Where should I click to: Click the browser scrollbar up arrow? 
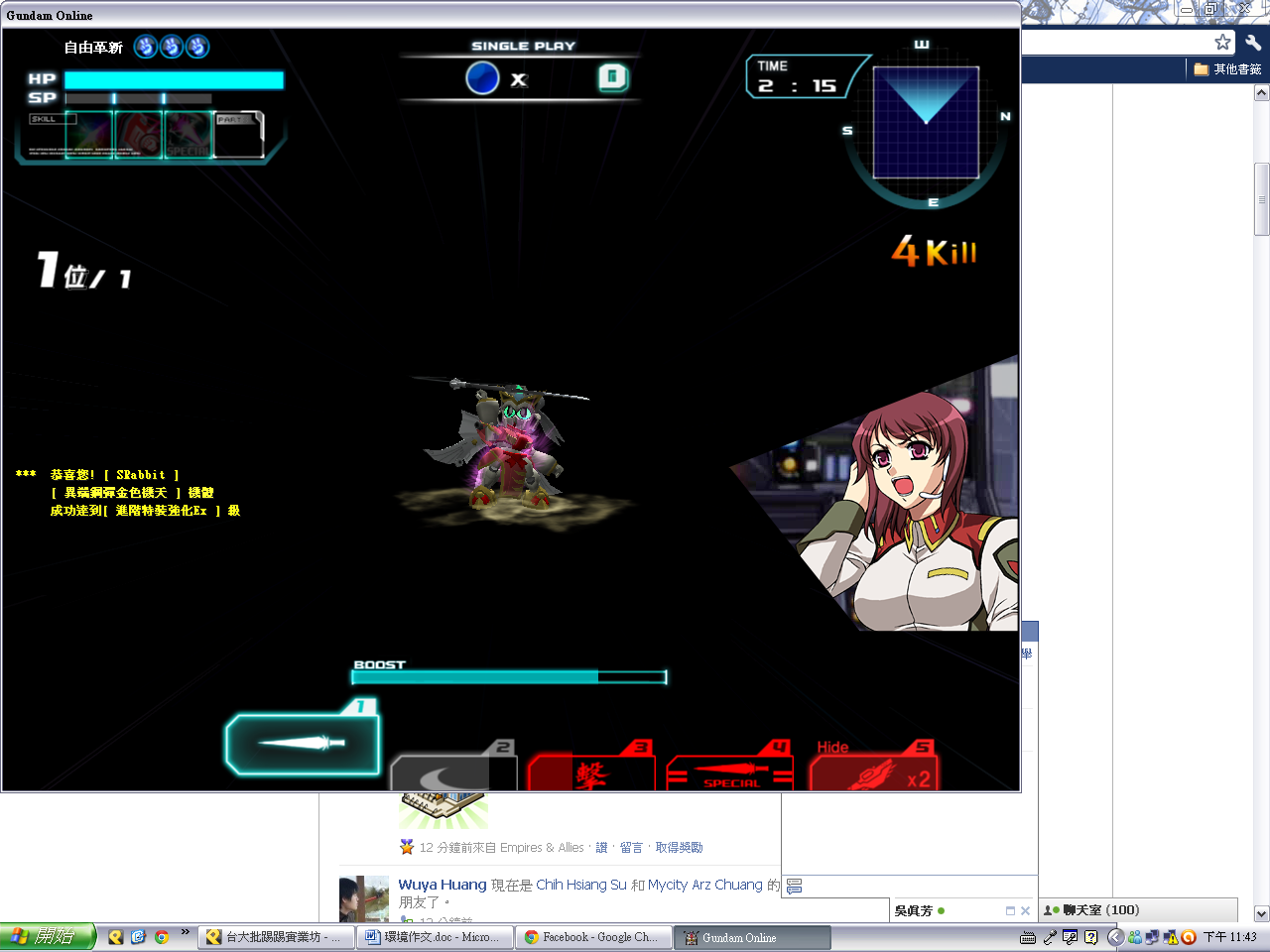1262,92
